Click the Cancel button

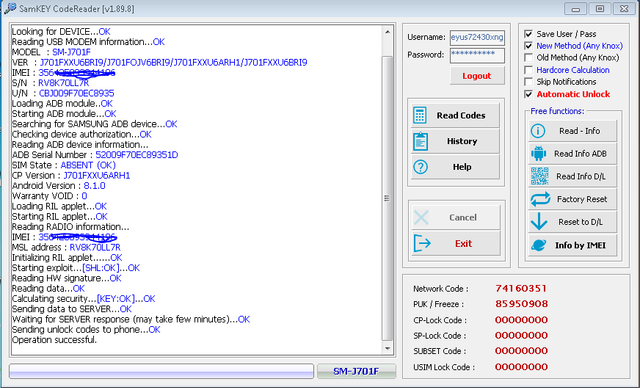coord(456,217)
